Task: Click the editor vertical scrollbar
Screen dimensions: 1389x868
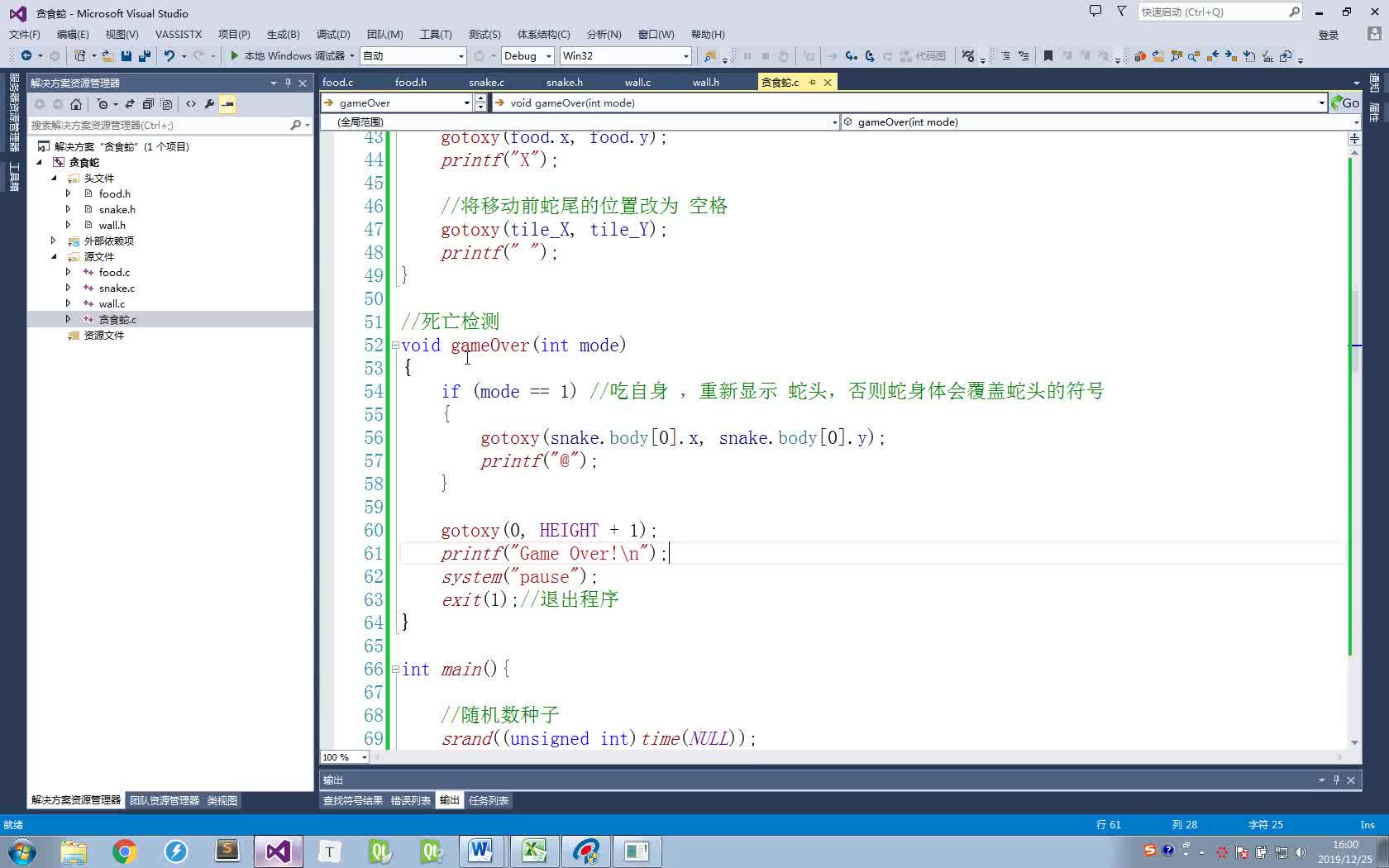Action: click(x=1354, y=446)
